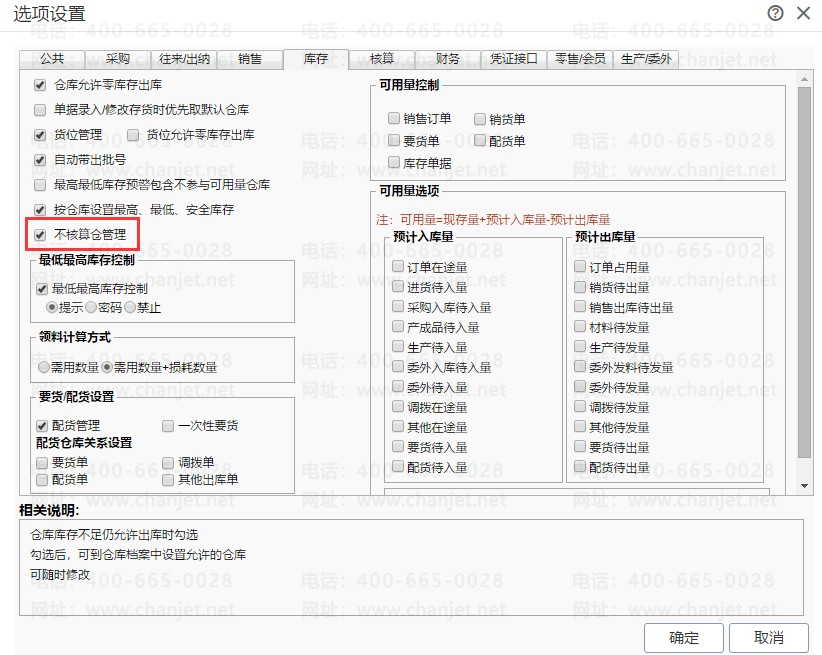822x655 pixels.
Task: Enable 销货单 in 可用量控制
Action: click(480, 119)
